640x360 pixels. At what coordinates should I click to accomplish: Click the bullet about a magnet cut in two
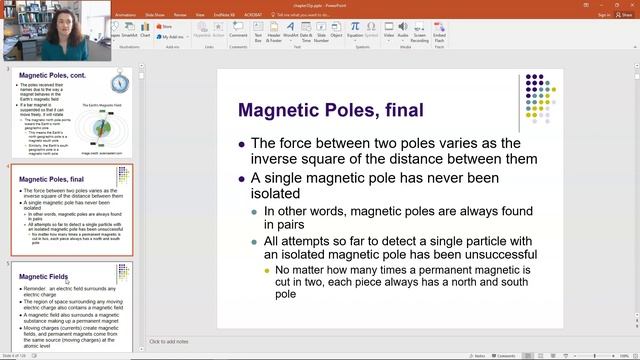pyautogui.click(x=402, y=282)
